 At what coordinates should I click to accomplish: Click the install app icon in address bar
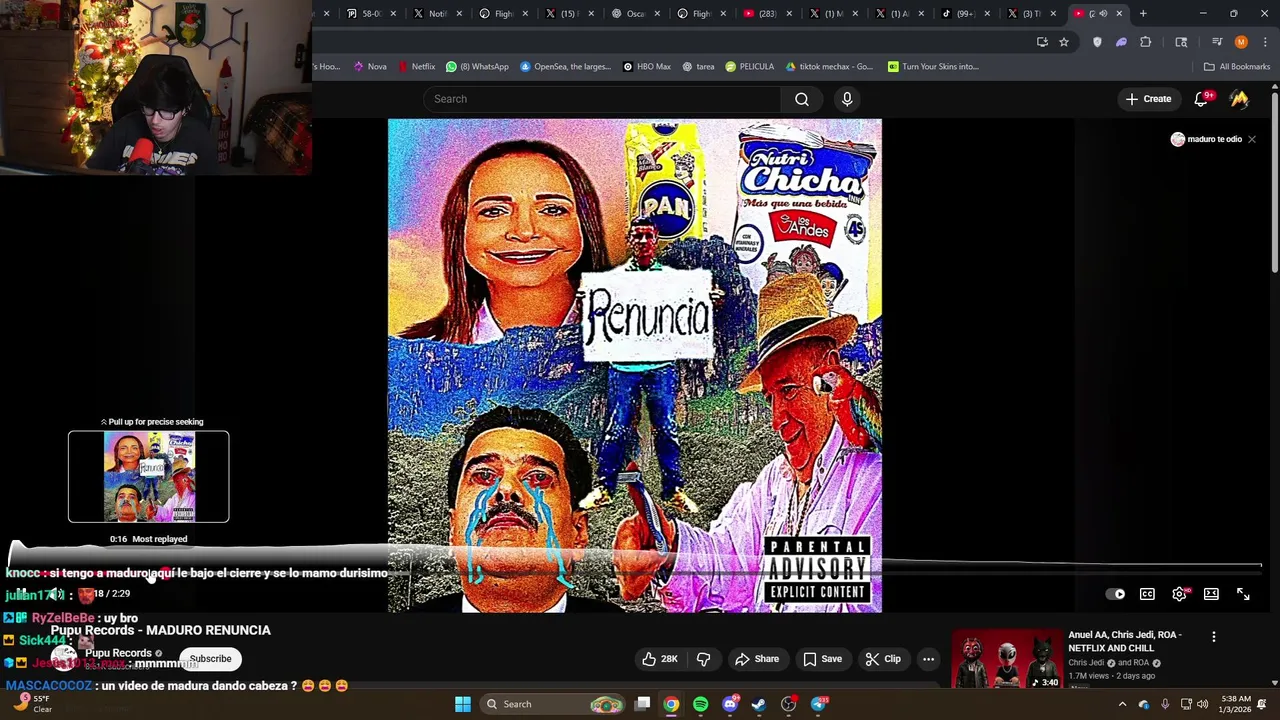click(1042, 42)
